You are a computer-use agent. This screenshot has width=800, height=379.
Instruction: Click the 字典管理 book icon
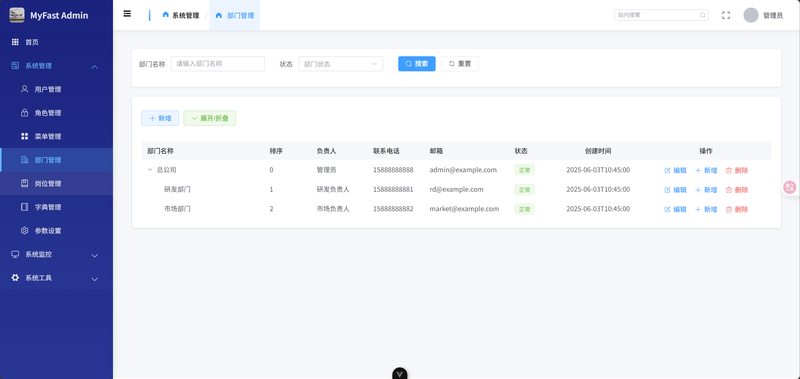(x=24, y=207)
